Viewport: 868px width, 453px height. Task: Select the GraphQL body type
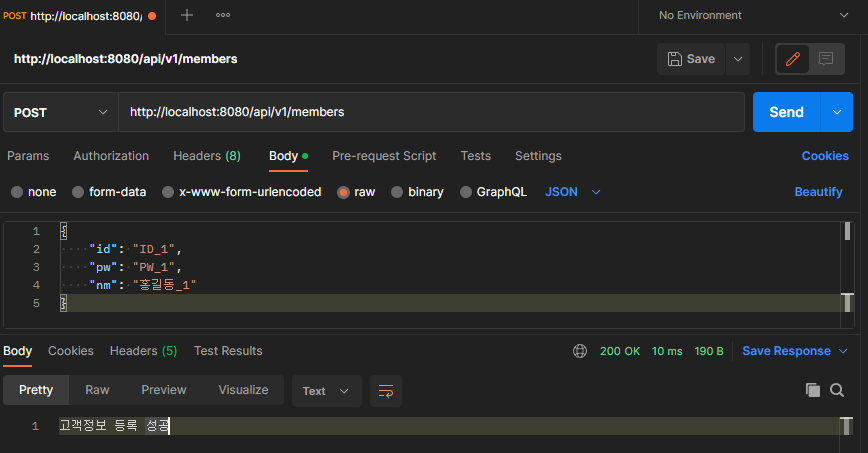(x=494, y=192)
